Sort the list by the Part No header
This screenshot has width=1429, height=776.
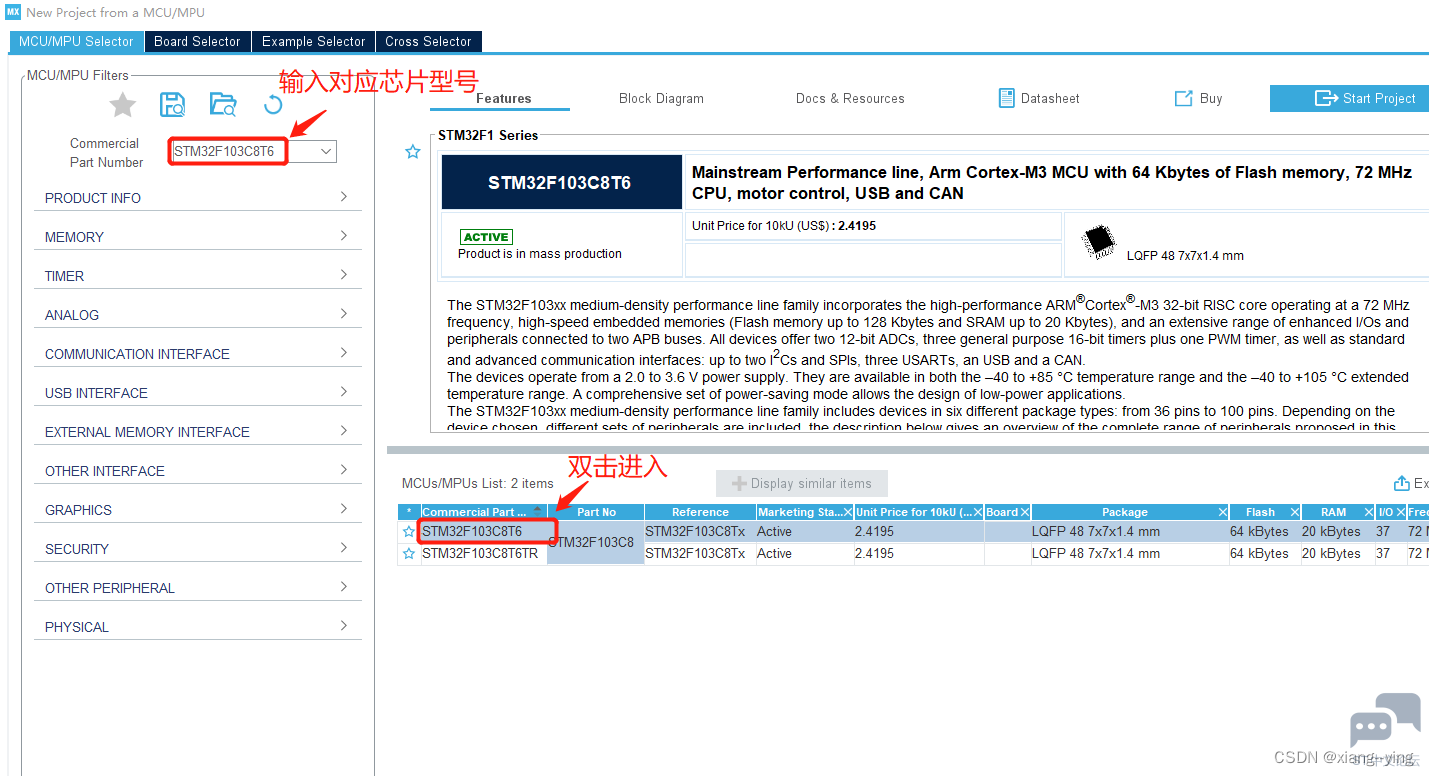pyautogui.click(x=596, y=512)
